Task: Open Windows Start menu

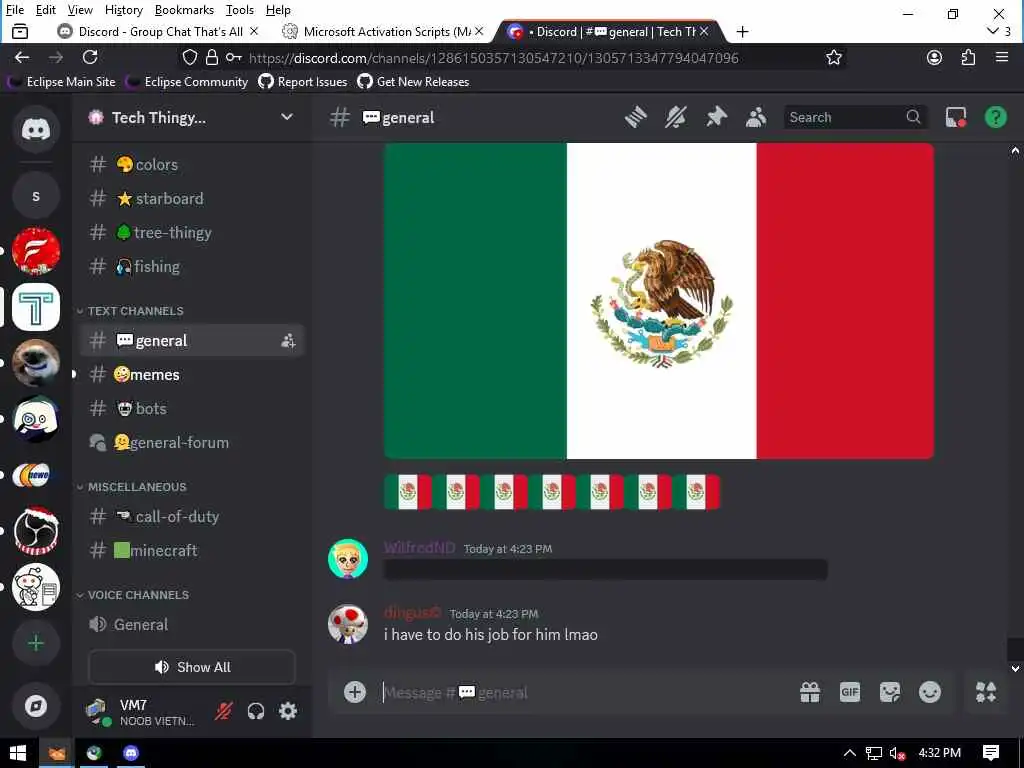Action: [x=18, y=753]
